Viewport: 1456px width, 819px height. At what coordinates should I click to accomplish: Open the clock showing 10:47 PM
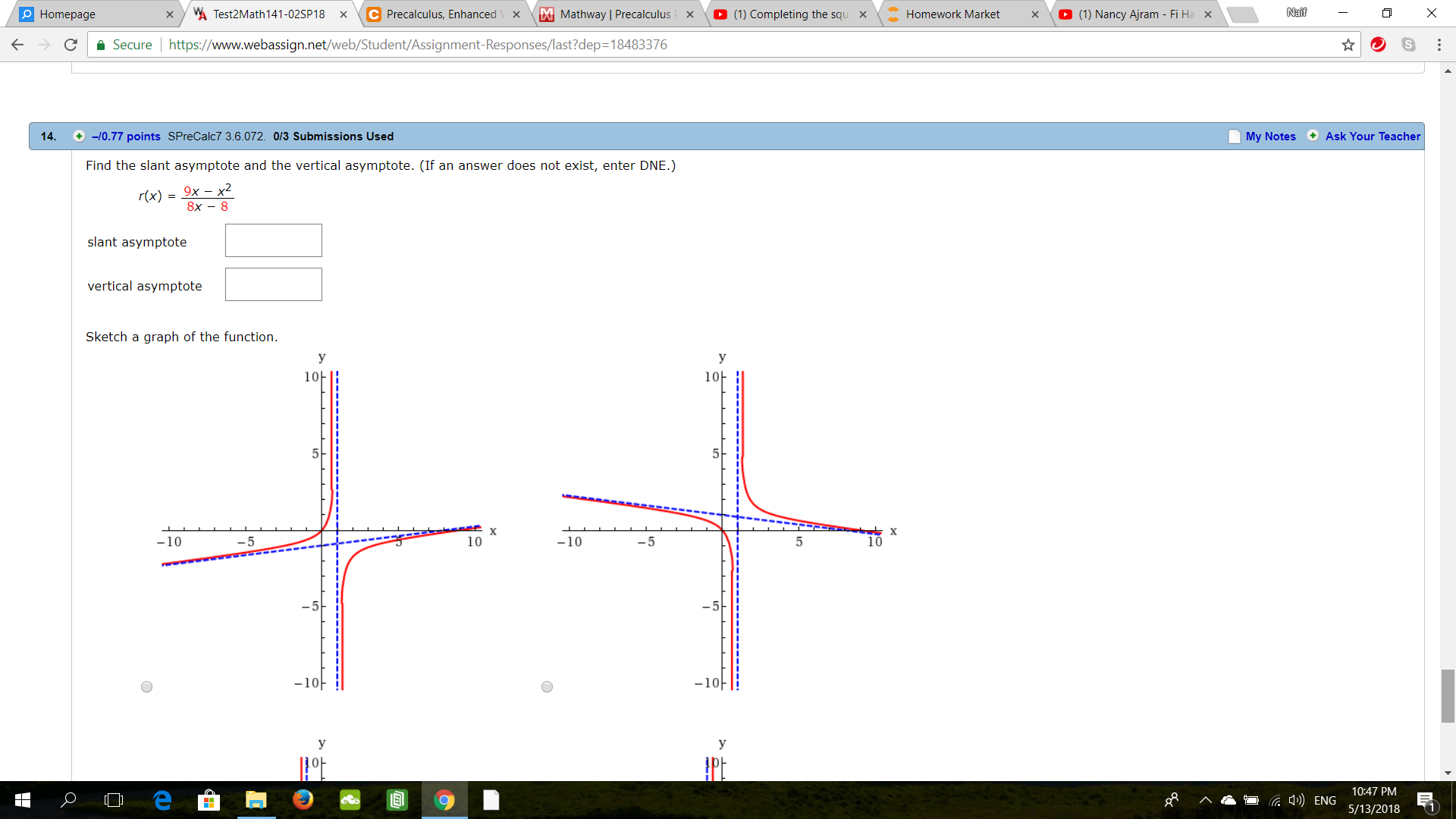pyautogui.click(x=1373, y=800)
